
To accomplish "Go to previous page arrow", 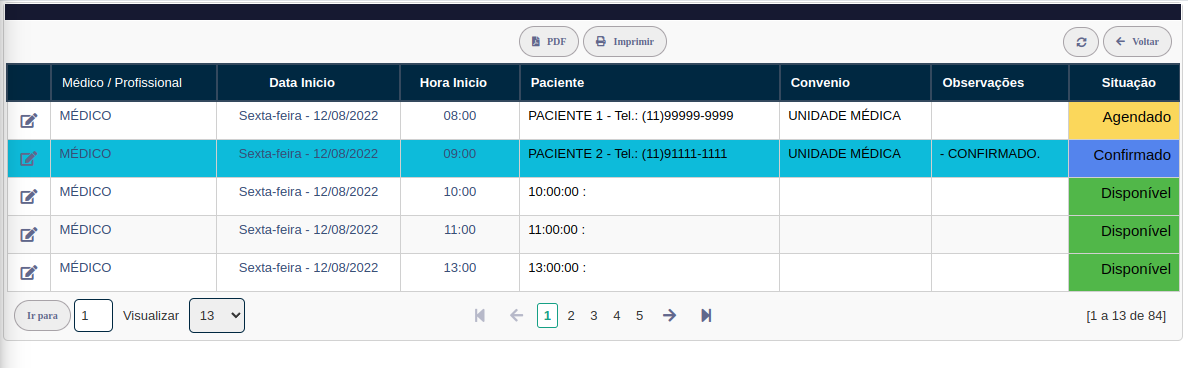I will point(517,316).
